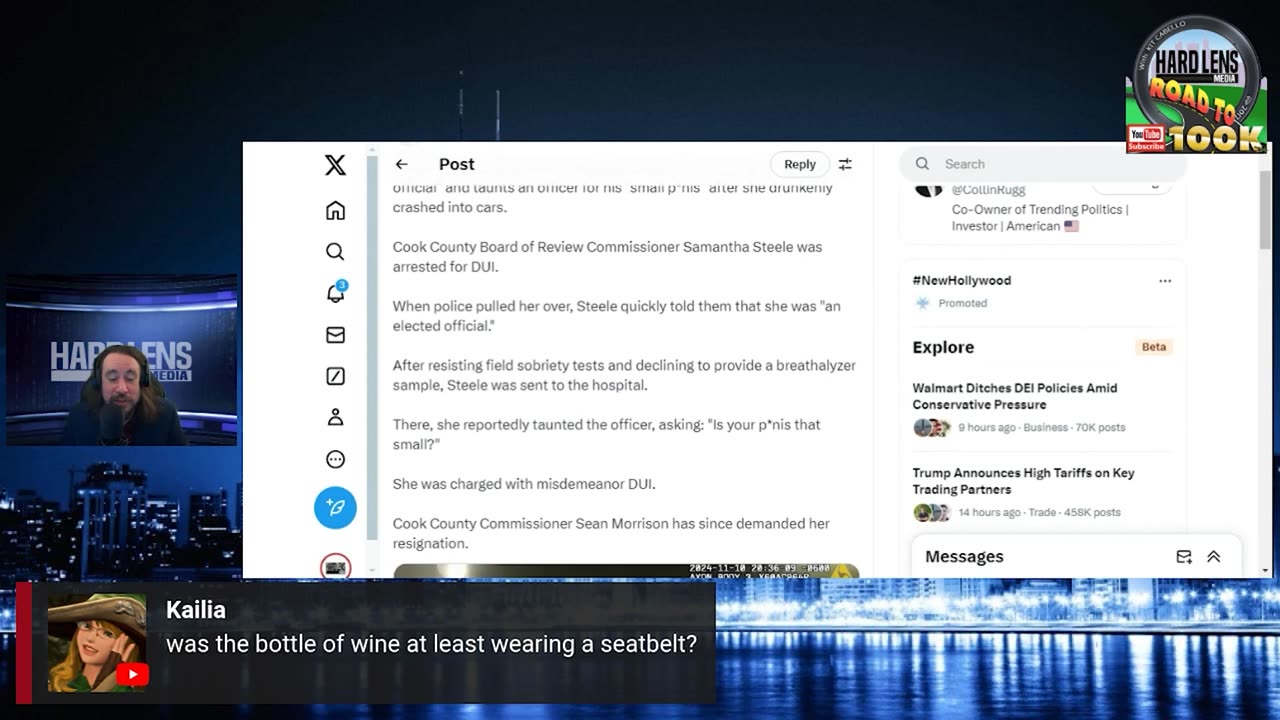Expand the Messages drawer chevrons
This screenshot has width=1280, height=720.
(x=1214, y=557)
